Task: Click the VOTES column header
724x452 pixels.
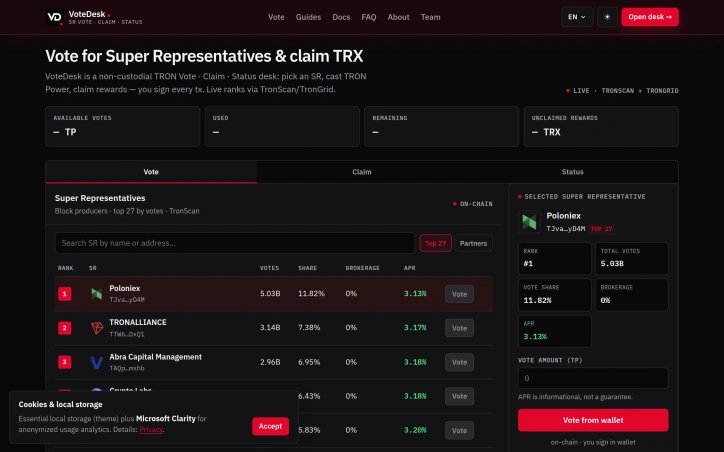Action: (269, 268)
